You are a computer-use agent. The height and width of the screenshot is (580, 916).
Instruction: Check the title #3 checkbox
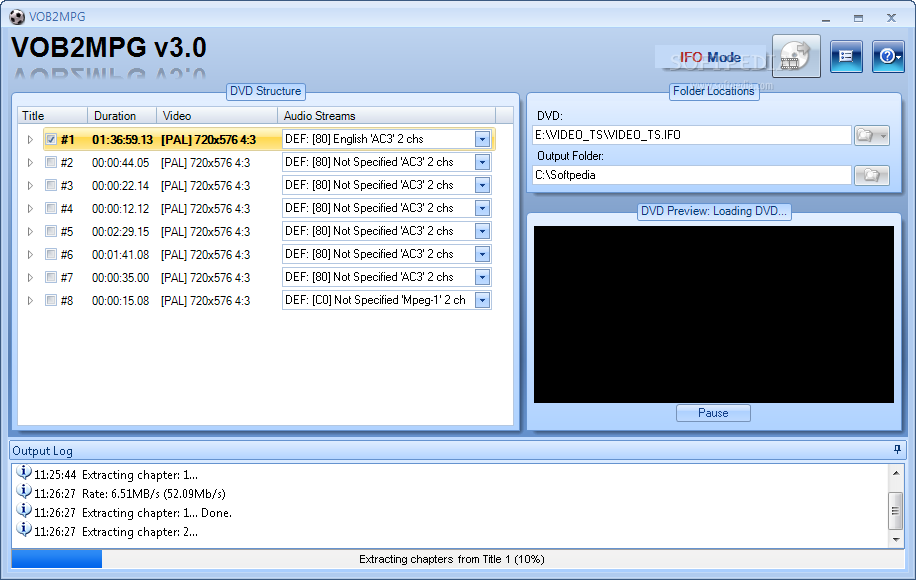point(51,185)
